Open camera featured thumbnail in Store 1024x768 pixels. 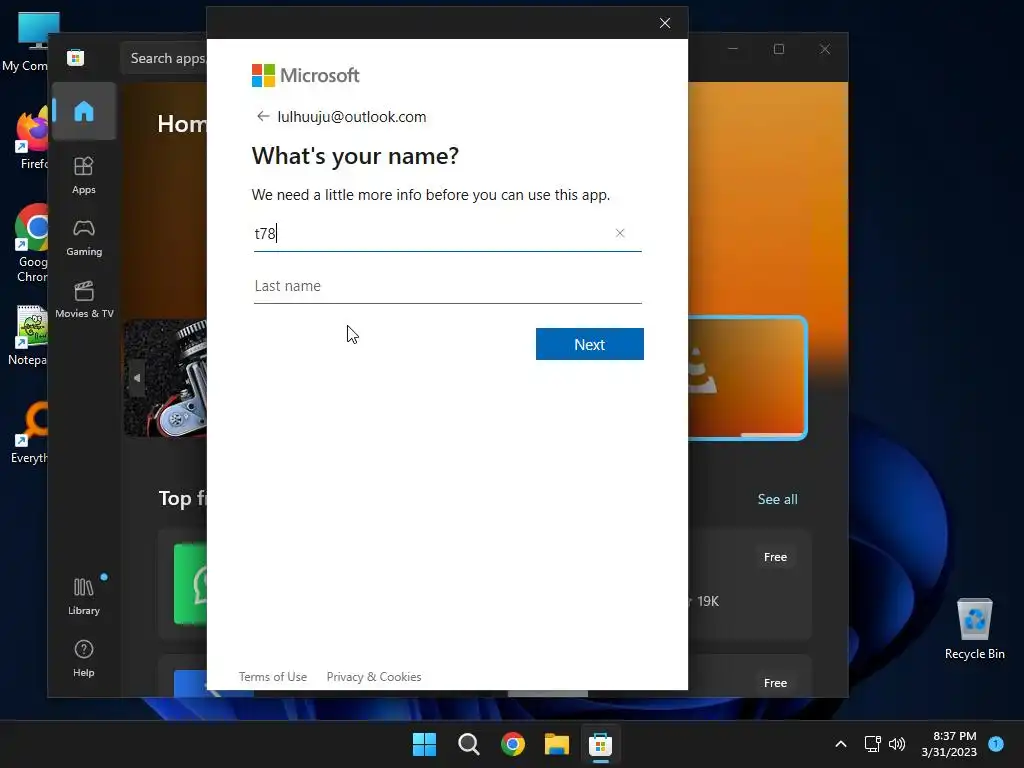point(166,378)
